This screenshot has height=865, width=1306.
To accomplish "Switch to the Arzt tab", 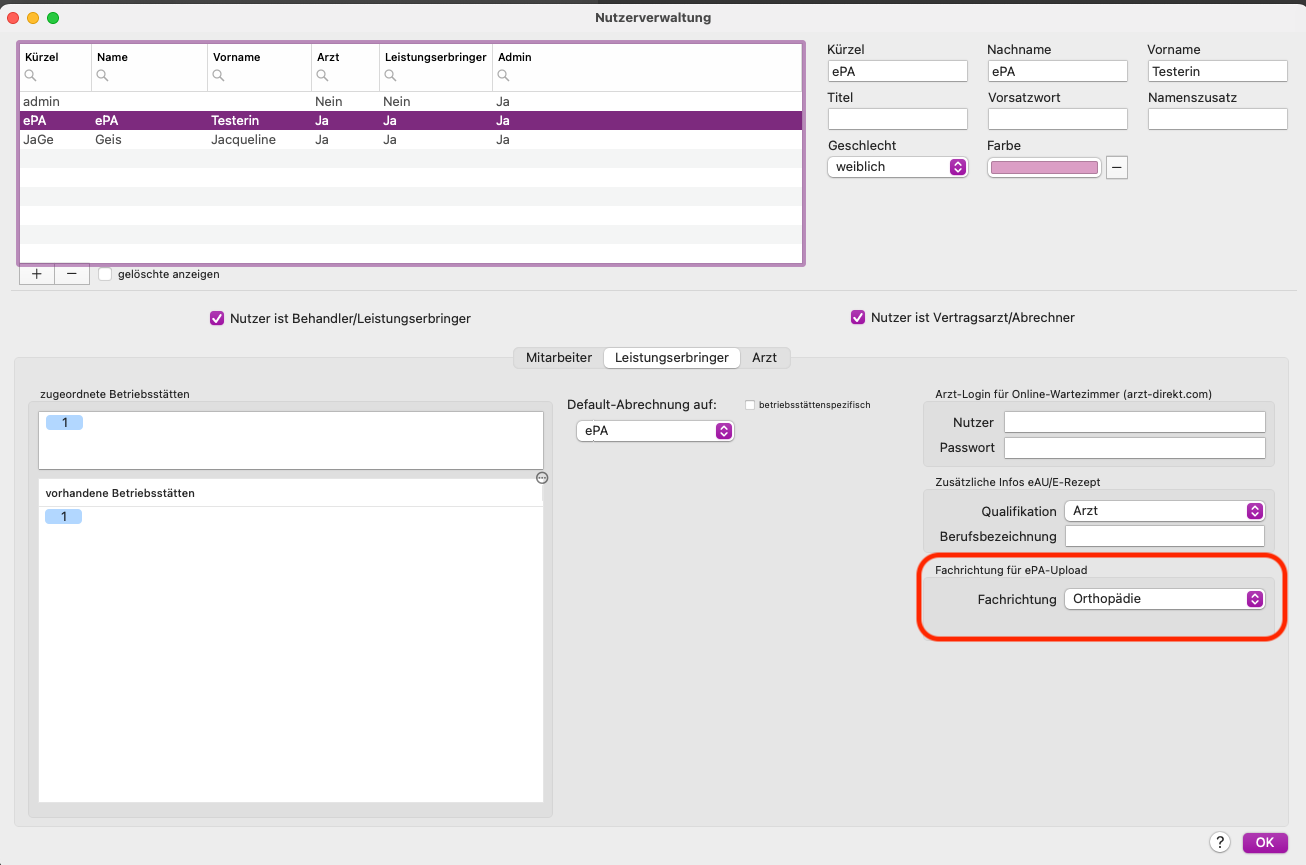I will (764, 357).
